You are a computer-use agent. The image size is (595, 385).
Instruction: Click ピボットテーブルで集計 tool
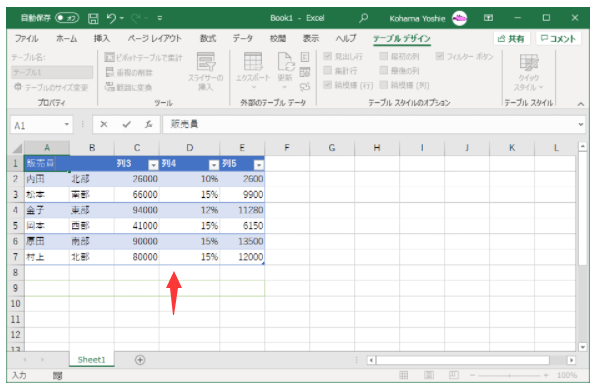point(143,57)
